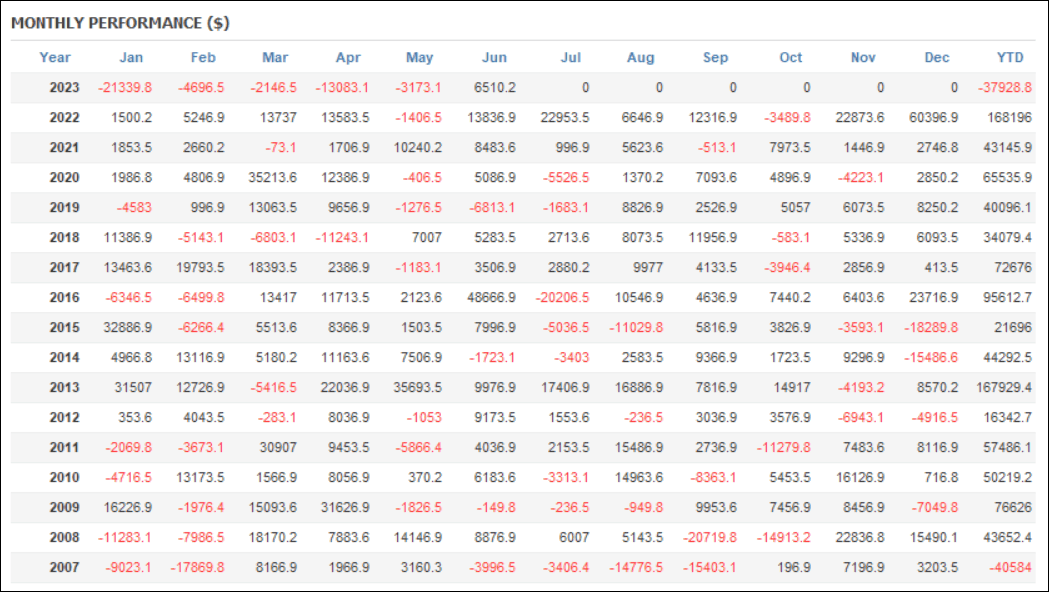Viewport: 1049px width, 592px height.
Task: Click the 2016 June value 48666.9
Action: 491,297
